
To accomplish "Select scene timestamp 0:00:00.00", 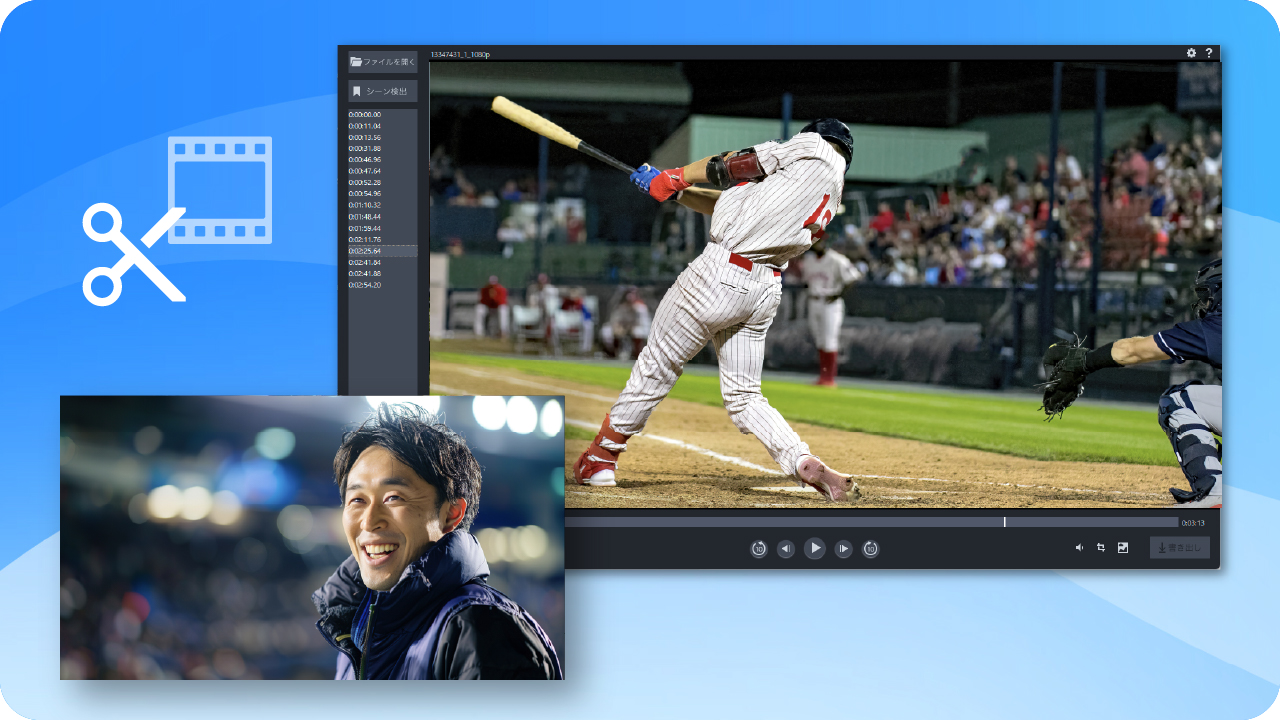I will click(x=365, y=115).
